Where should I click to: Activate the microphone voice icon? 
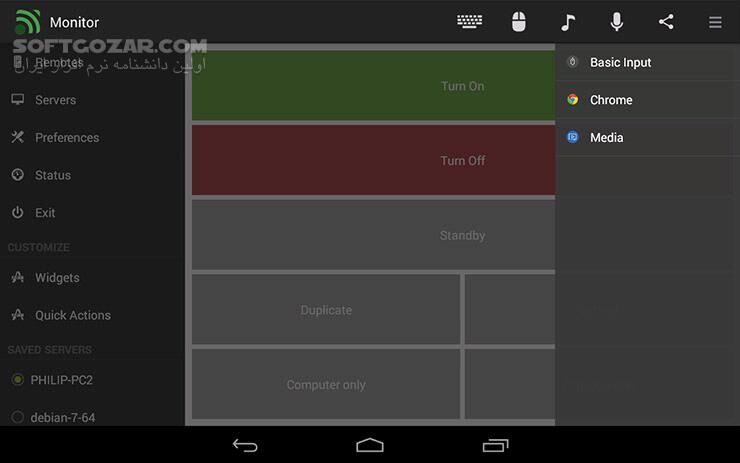pos(617,22)
